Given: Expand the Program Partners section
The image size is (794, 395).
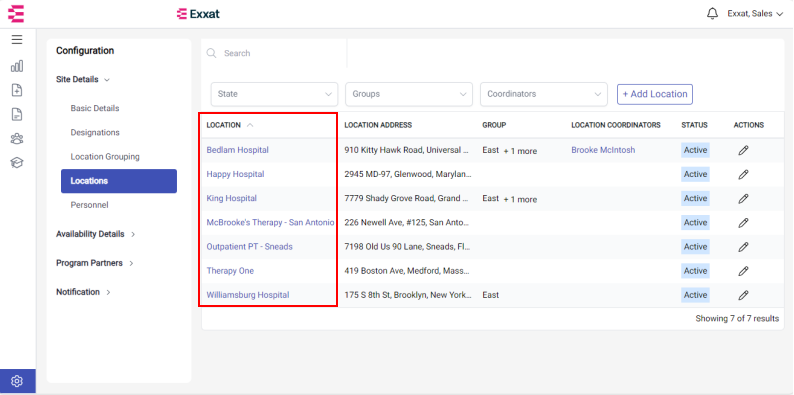Looking at the screenshot, I should click(95, 263).
